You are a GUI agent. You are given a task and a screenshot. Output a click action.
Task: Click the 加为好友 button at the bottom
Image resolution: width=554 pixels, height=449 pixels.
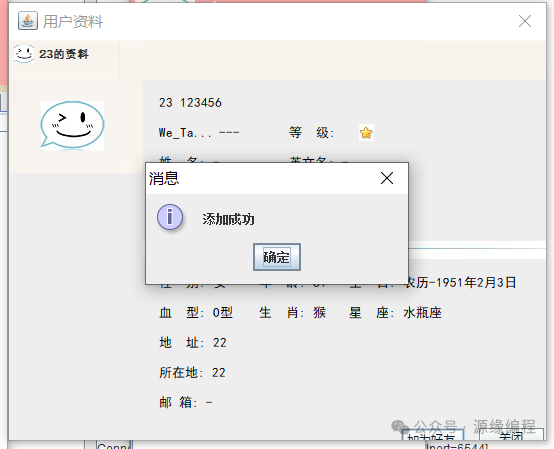(433, 436)
